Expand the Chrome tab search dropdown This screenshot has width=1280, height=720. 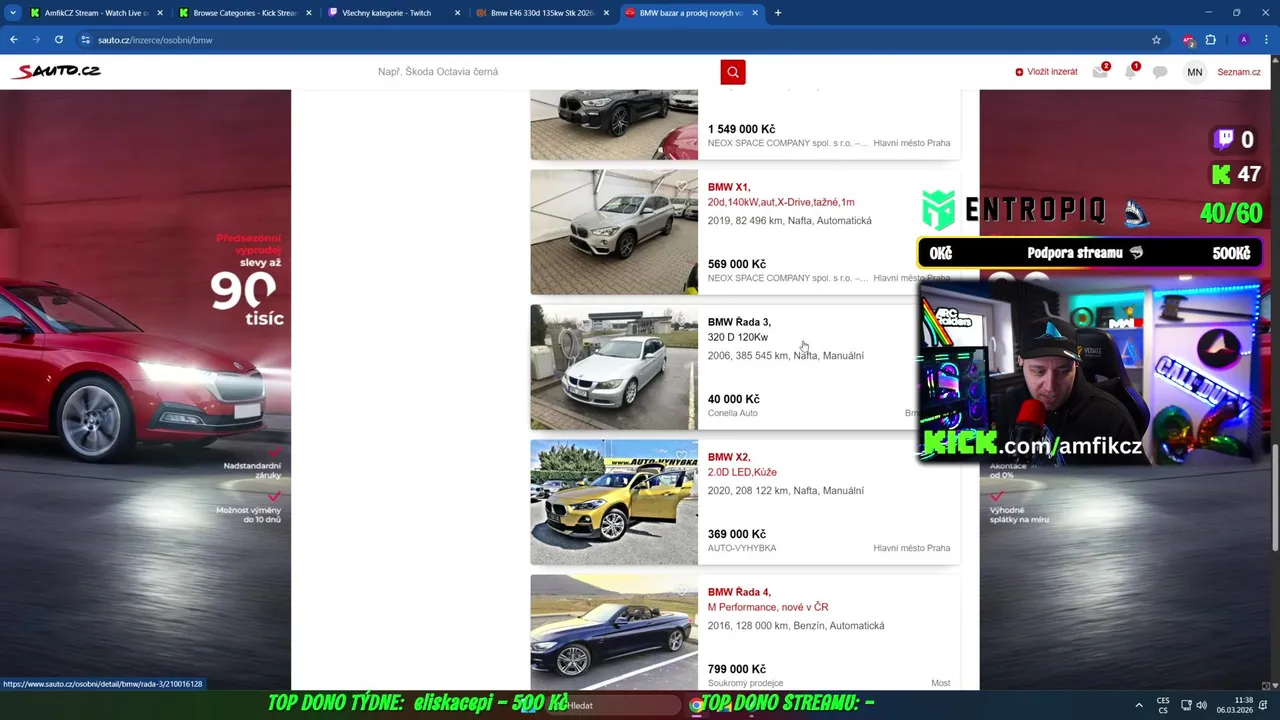(x=13, y=13)
